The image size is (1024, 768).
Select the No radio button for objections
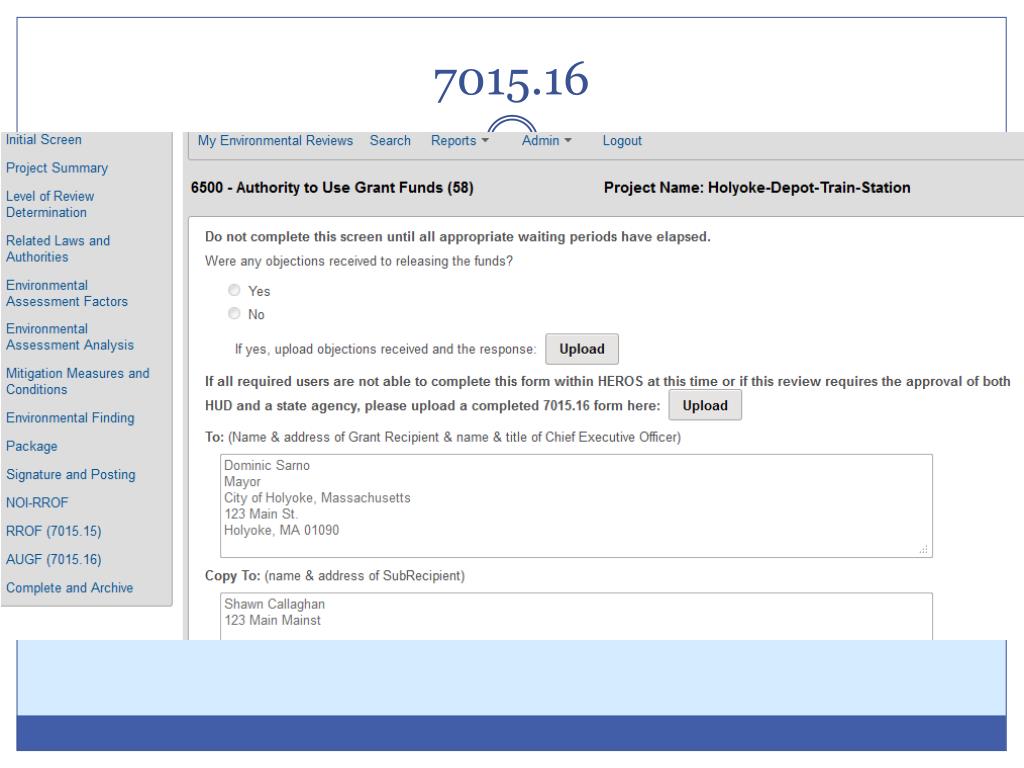click(x=234, y=313)
